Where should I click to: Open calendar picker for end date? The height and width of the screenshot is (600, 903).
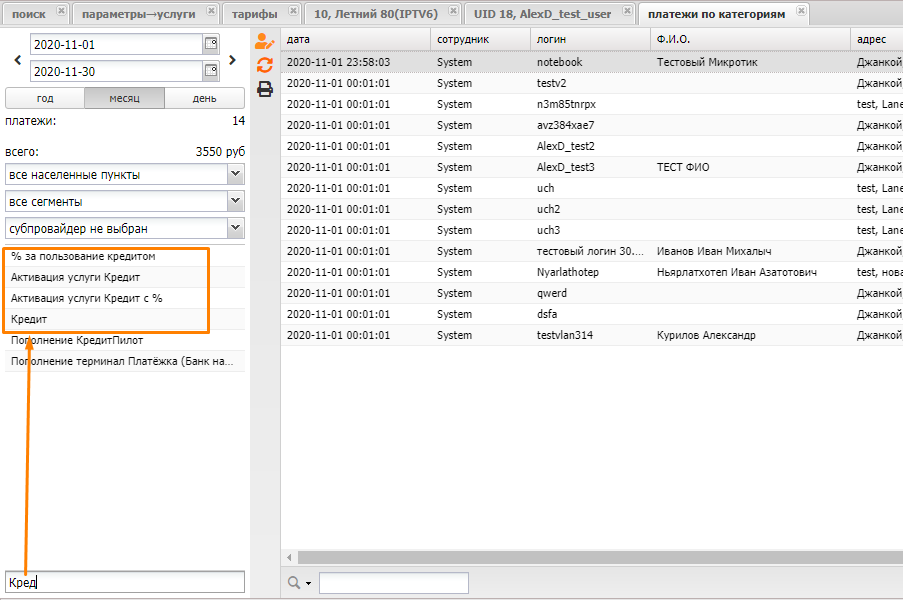210,71
